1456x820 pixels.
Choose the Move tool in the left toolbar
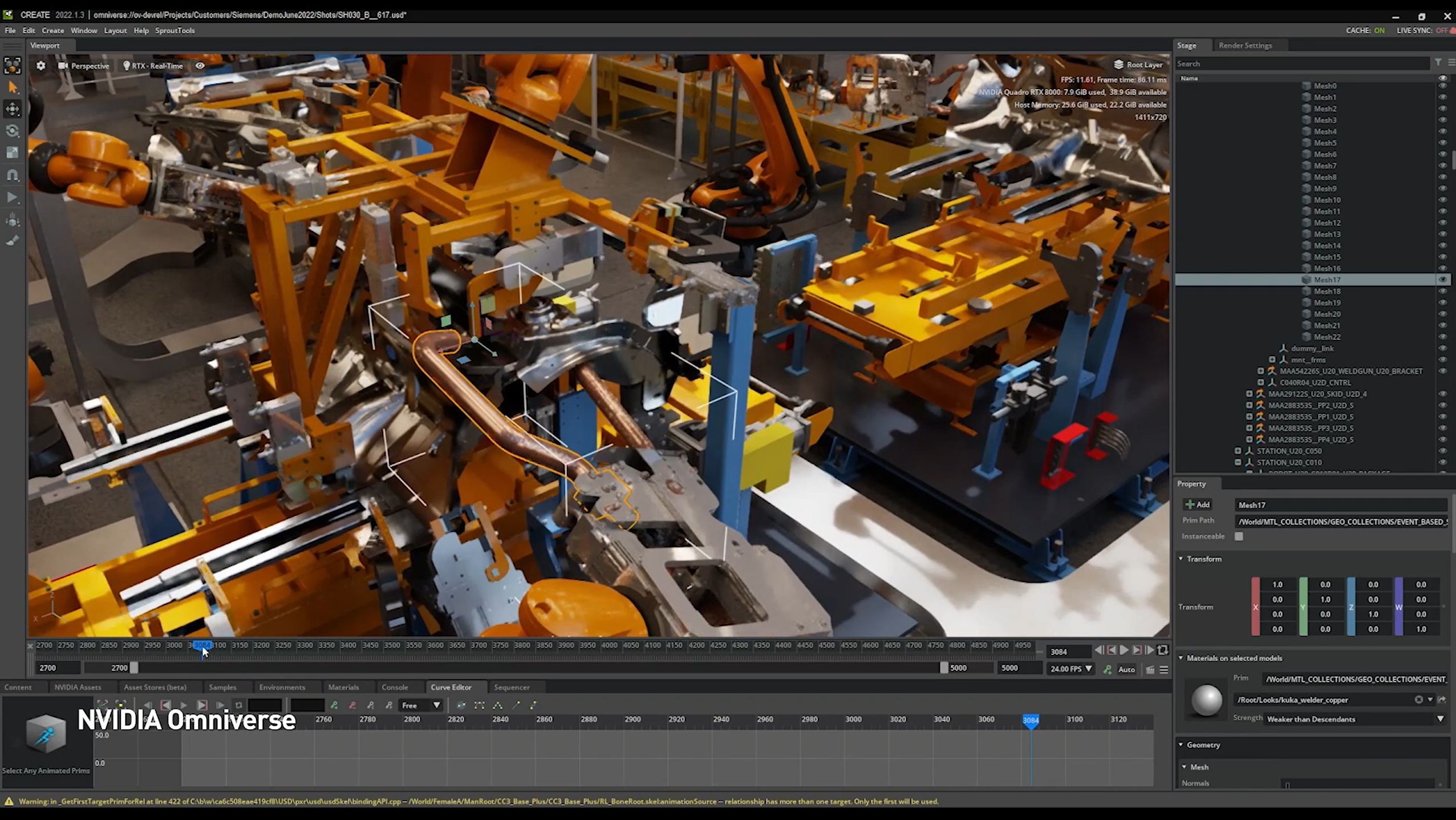(13, 108)
